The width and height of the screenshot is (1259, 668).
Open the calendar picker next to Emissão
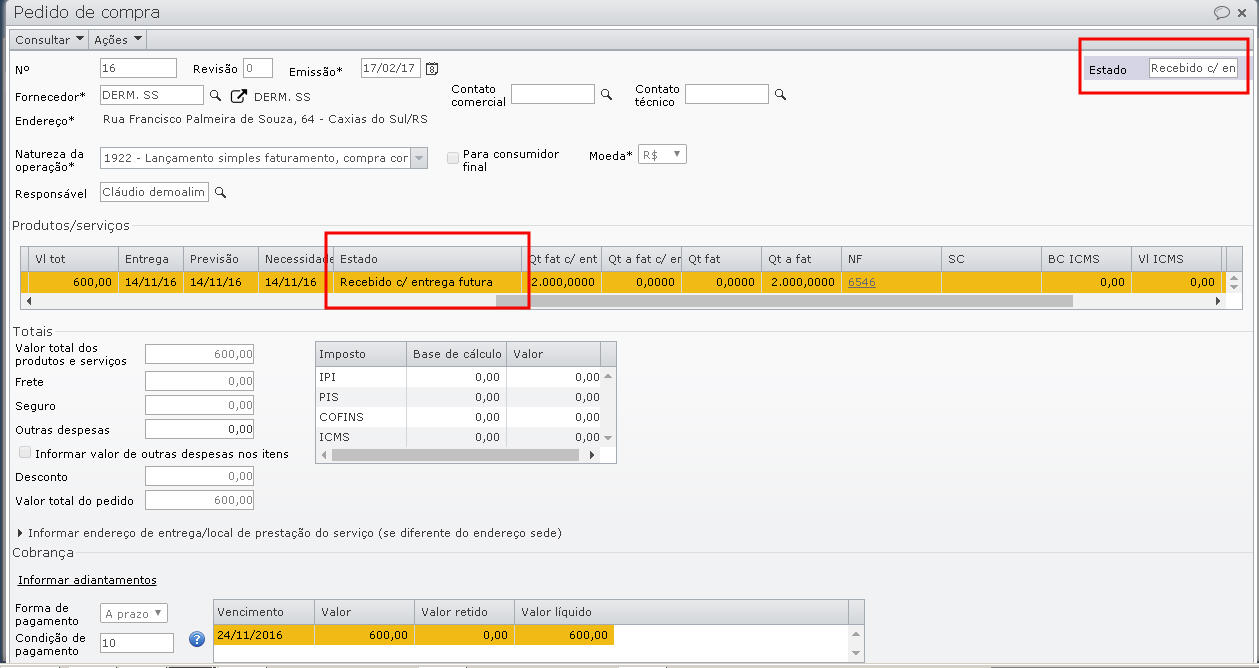[x=432, y=69]
